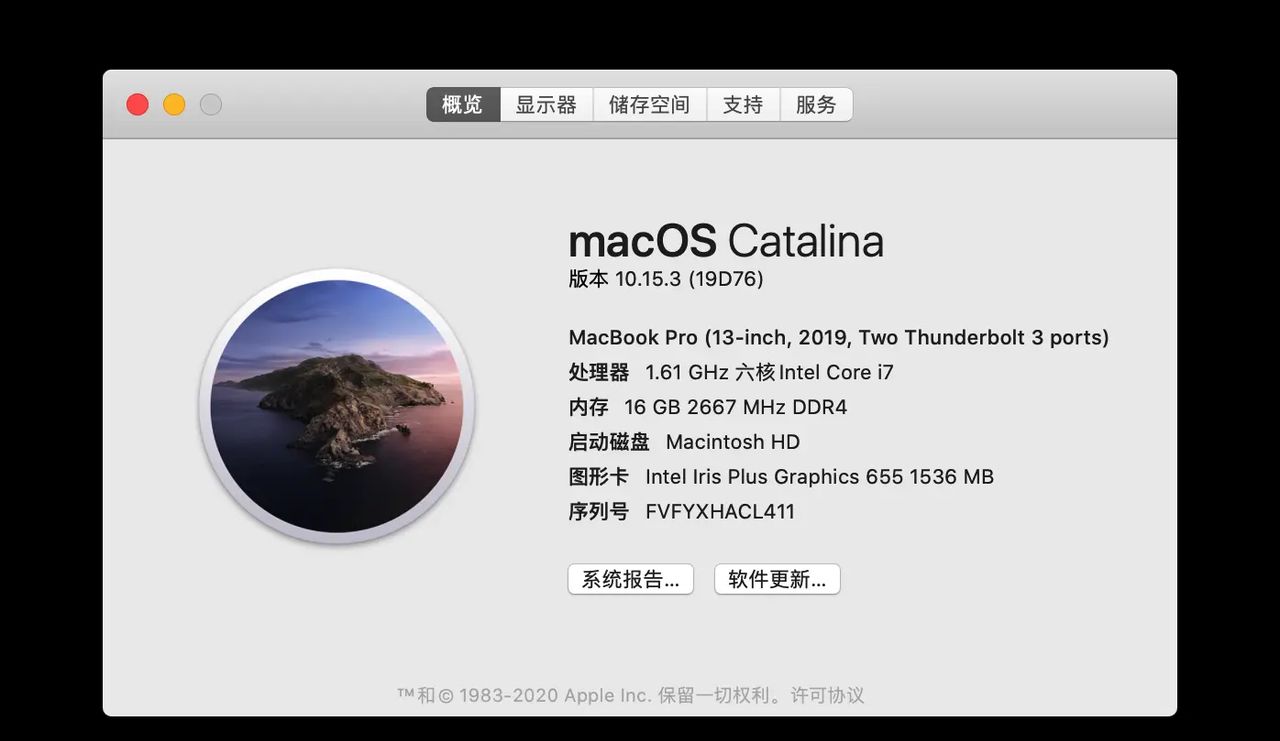
Task: Click the 处理器 label
Action: click(599, 373)
